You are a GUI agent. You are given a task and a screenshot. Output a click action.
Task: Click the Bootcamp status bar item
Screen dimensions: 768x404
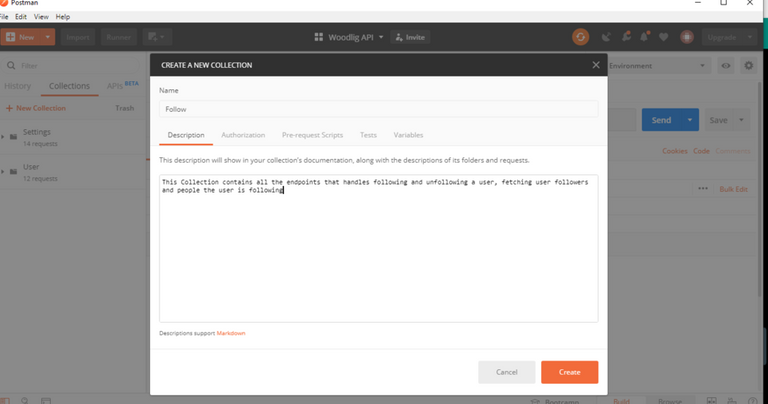pyautogui.click(x=555, y=401)
